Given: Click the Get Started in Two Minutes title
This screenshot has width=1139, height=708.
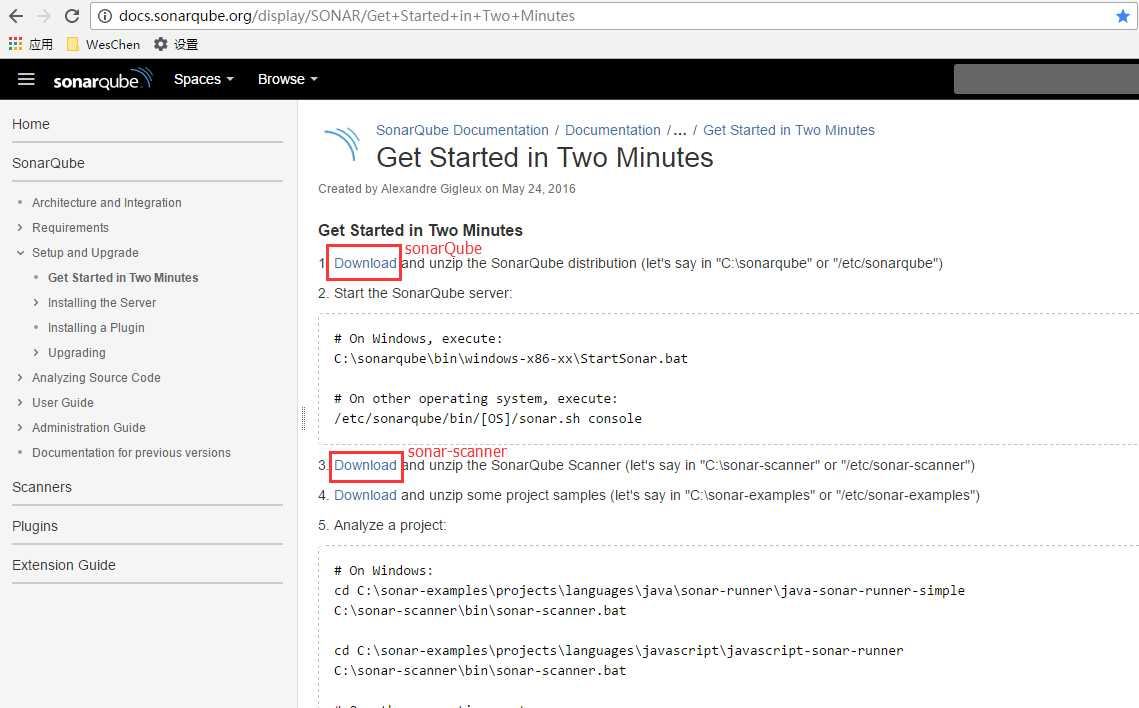Looking at the screenshot, I should [545, 158].
